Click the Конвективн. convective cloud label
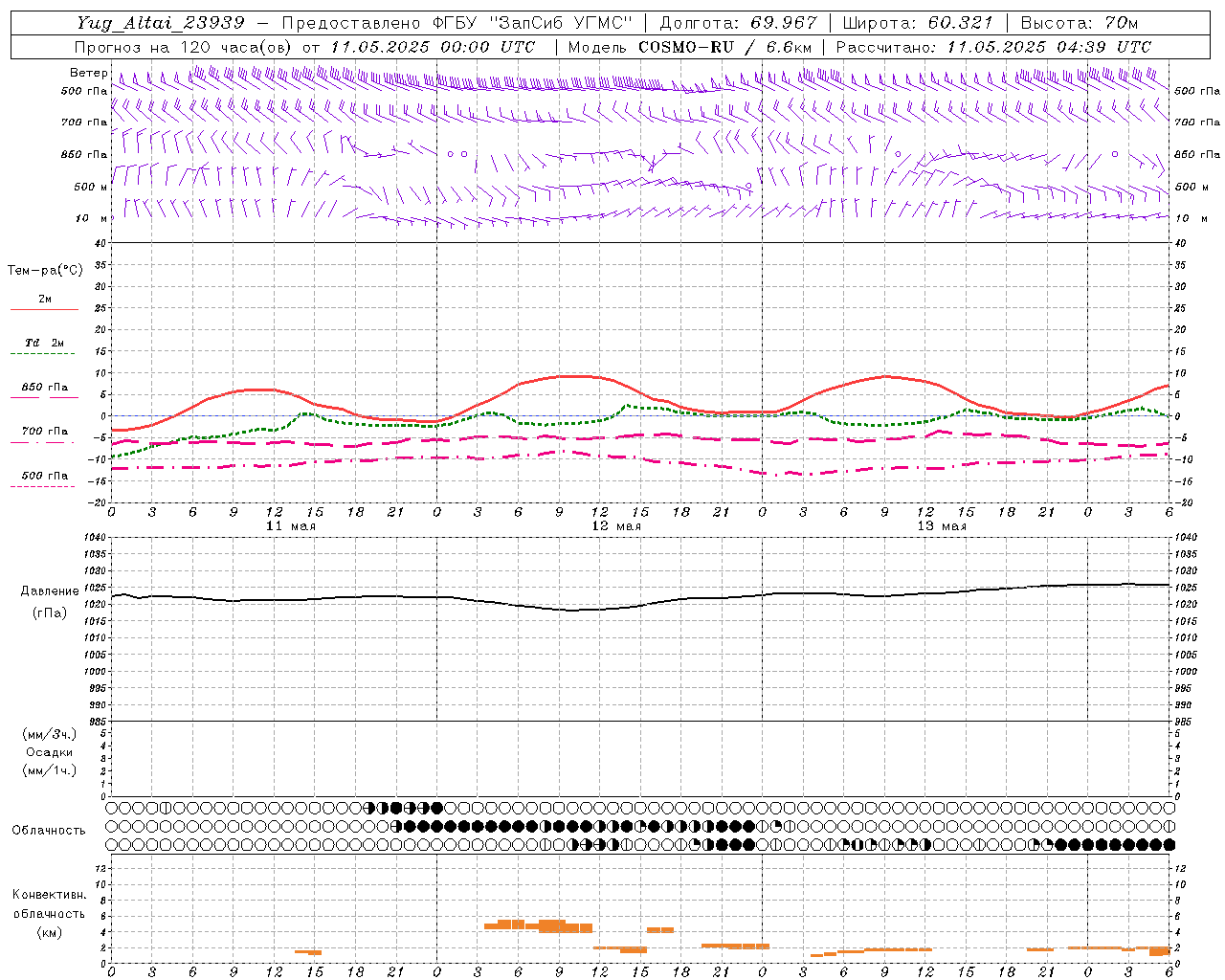The image size is (1225, 980). 49,895
